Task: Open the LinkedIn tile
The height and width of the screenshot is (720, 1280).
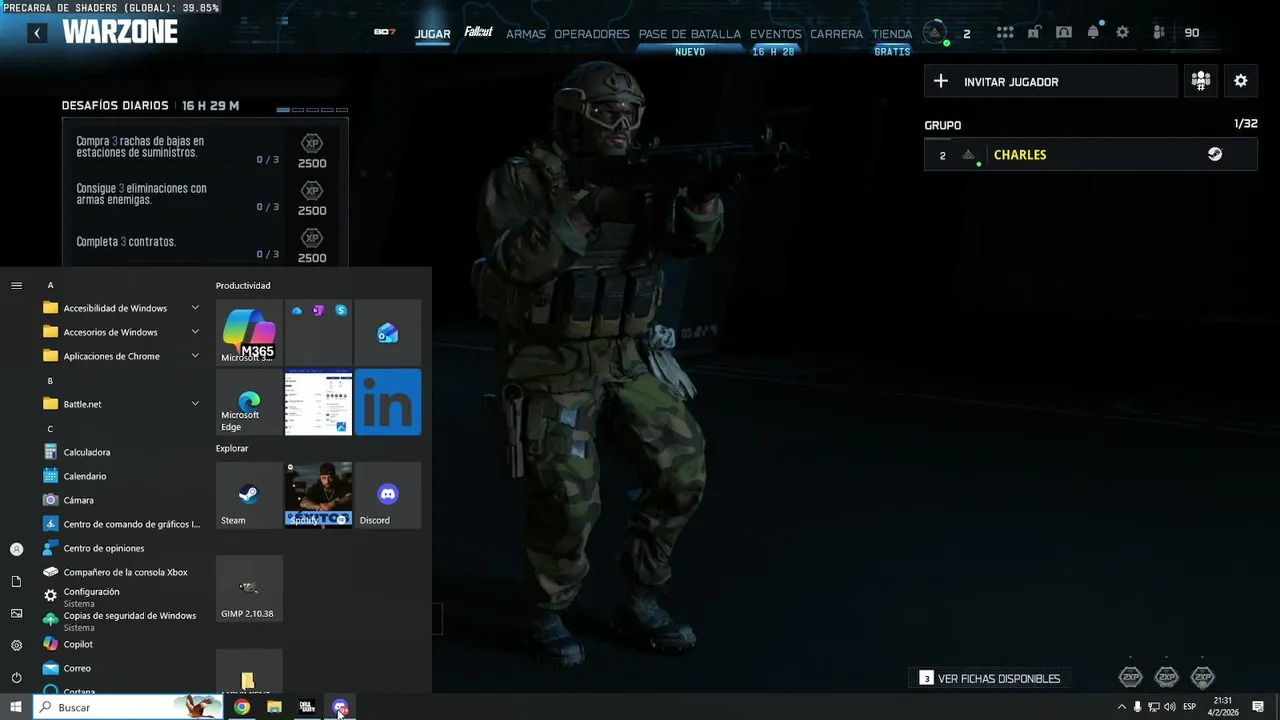Action: [388, 402]
